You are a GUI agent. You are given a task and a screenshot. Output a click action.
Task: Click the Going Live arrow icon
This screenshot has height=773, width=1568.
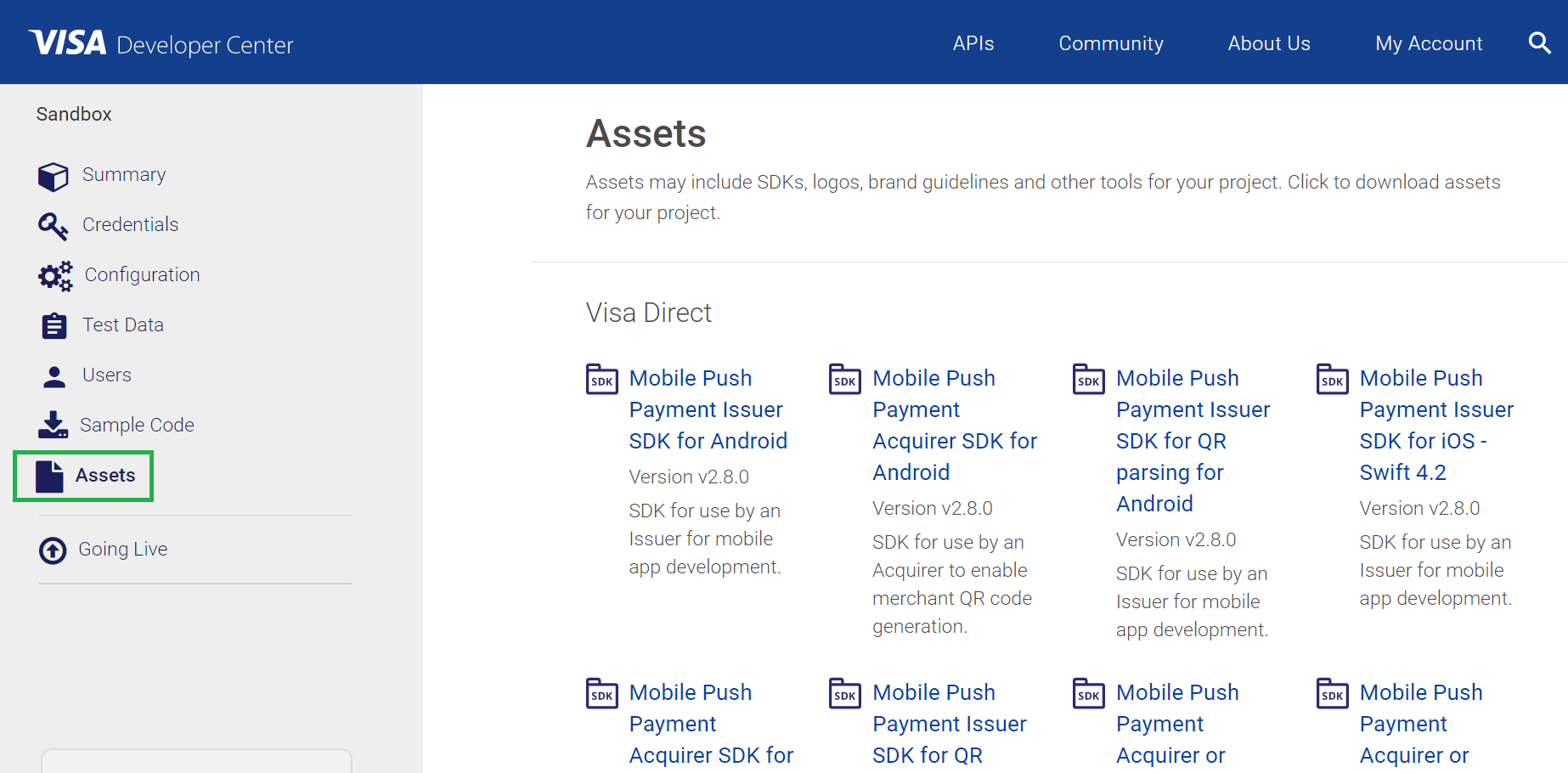53,550
